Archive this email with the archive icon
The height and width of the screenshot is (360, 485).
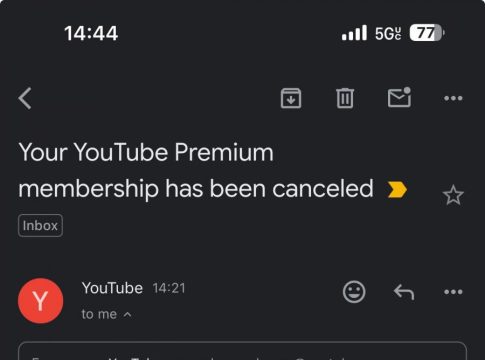pyautogui.click(x=291, y=98)
